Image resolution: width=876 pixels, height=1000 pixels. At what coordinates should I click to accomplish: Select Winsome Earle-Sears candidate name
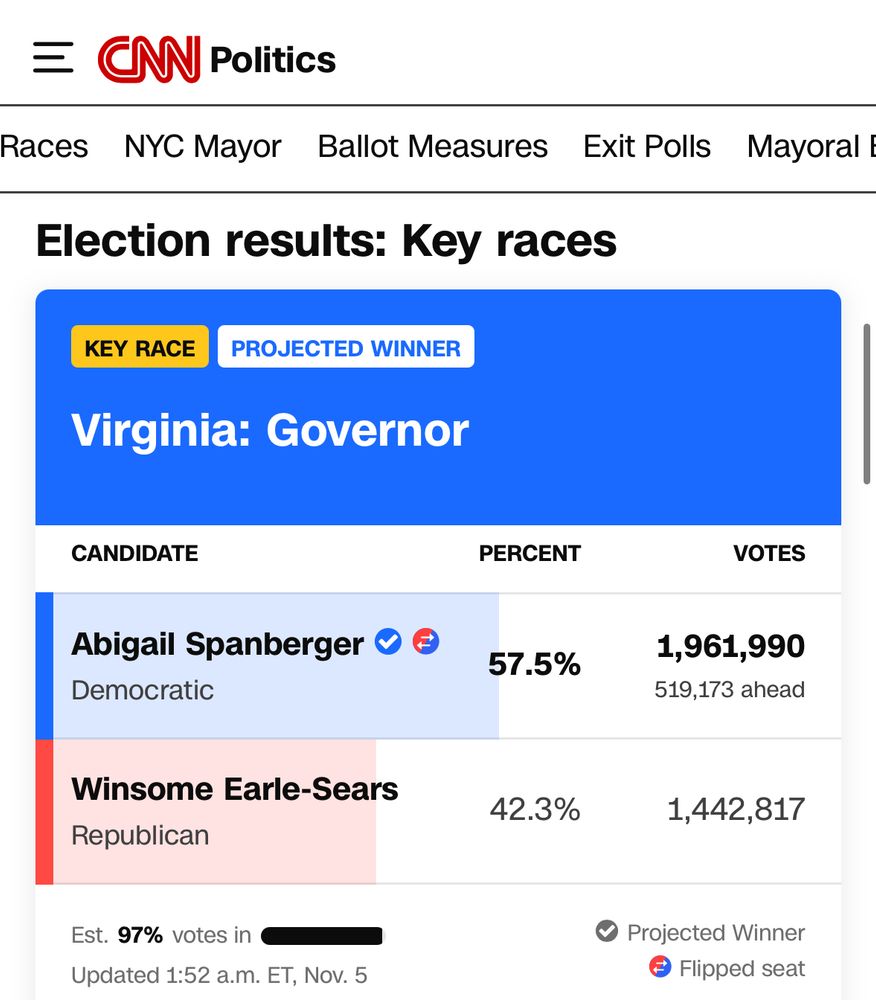coord(235,789)
